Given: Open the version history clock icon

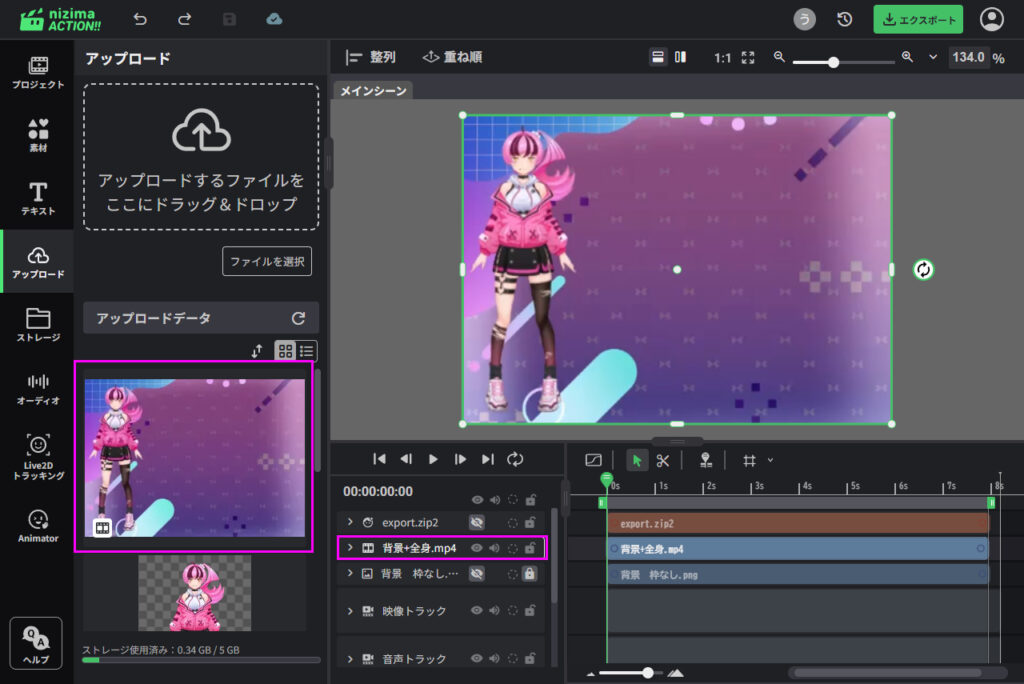Looking at the screenshot, I should click(x=845, y=19).
